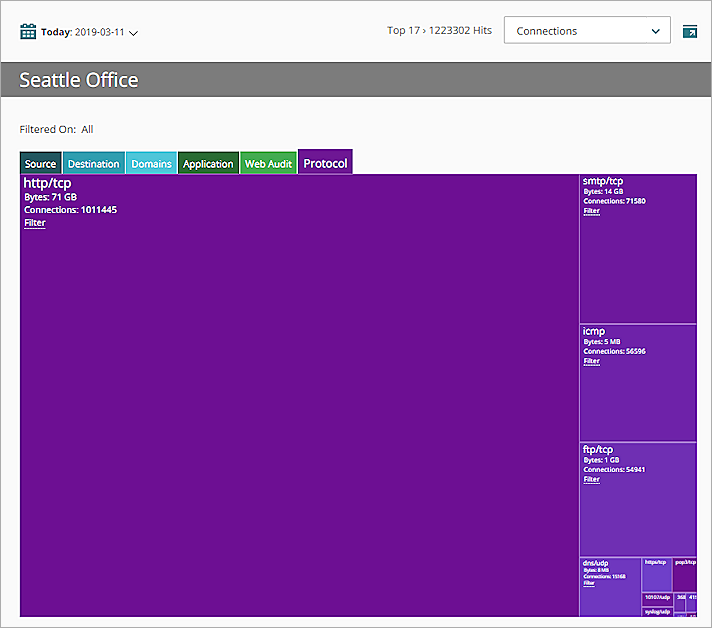Open the Domains tab
Image resolution: width=712 pixels, height=628 pixels.
pyautogui.click(x=152, y=164)
